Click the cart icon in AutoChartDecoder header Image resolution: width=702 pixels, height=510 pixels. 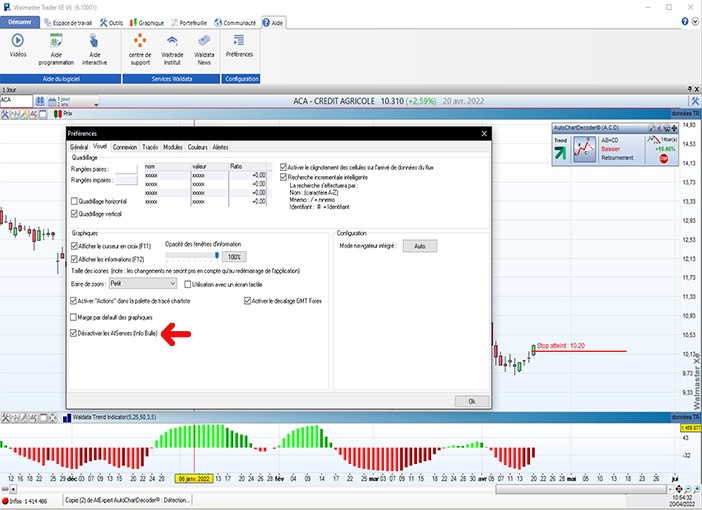(x=667, y=128)
